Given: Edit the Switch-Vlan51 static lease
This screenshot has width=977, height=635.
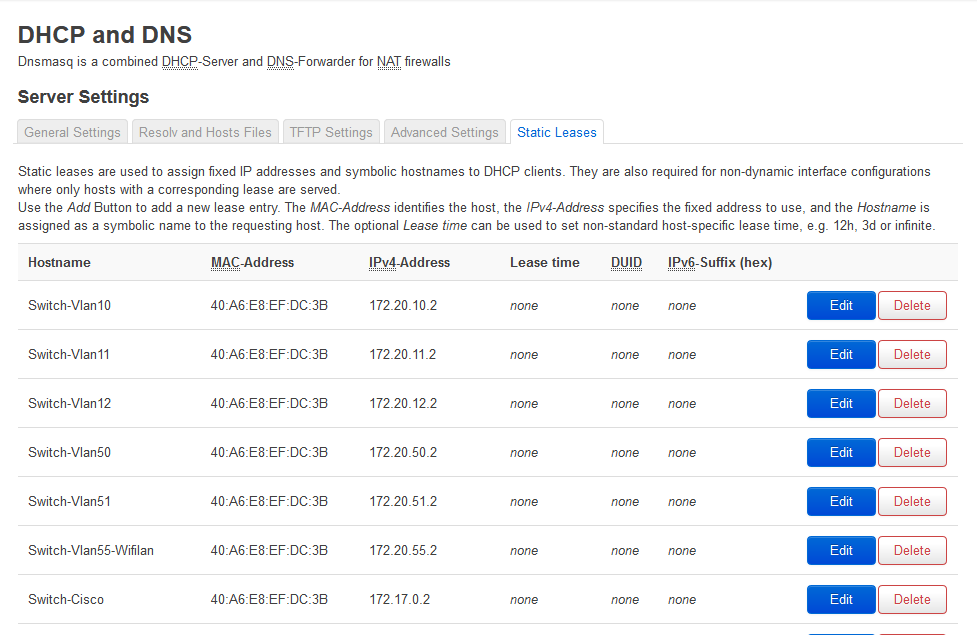Looking at the screenshot, I should pyautogui.click(x=840, y=501).
